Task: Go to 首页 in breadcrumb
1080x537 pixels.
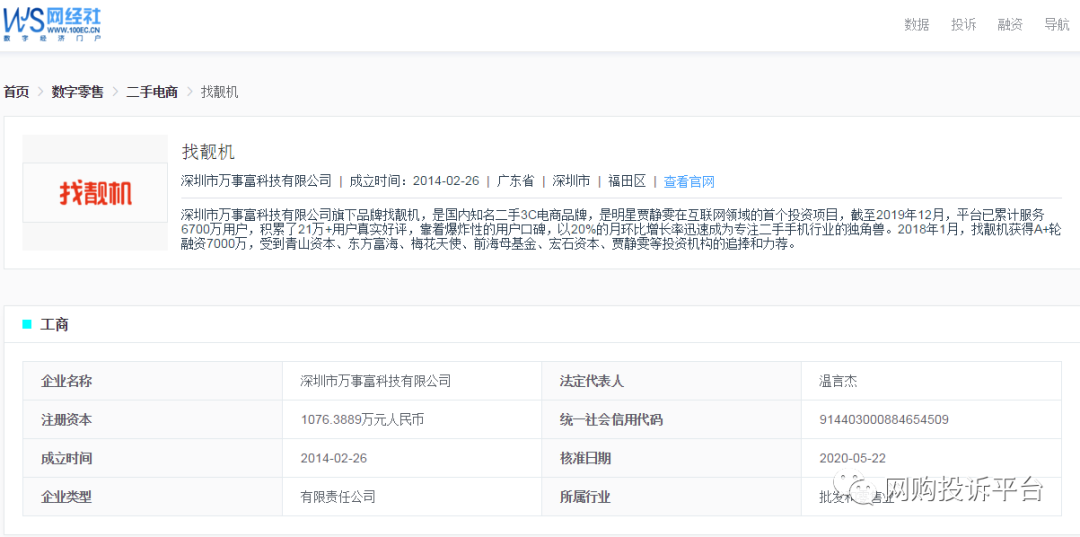Action: tap(17, 92)
